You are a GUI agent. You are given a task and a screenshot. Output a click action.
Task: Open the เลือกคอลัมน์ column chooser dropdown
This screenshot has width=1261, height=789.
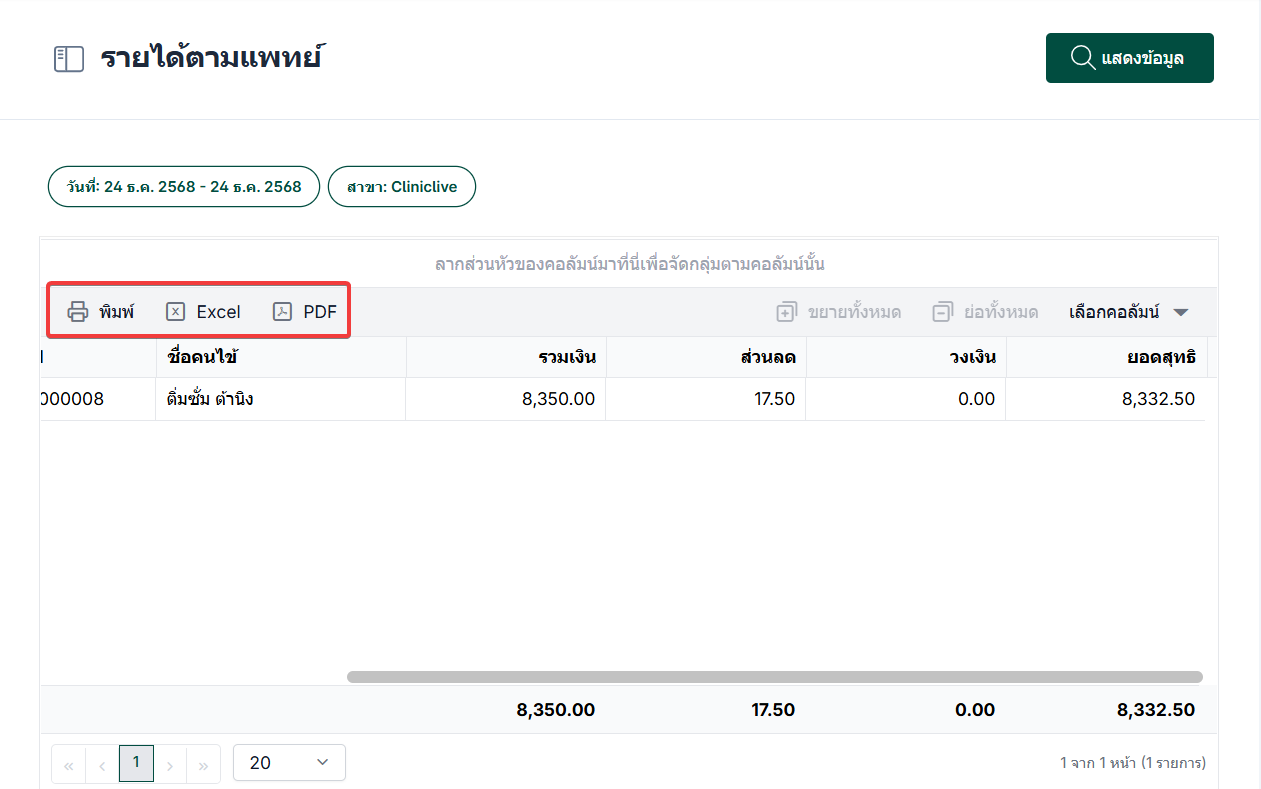(x=1128, y=312)
